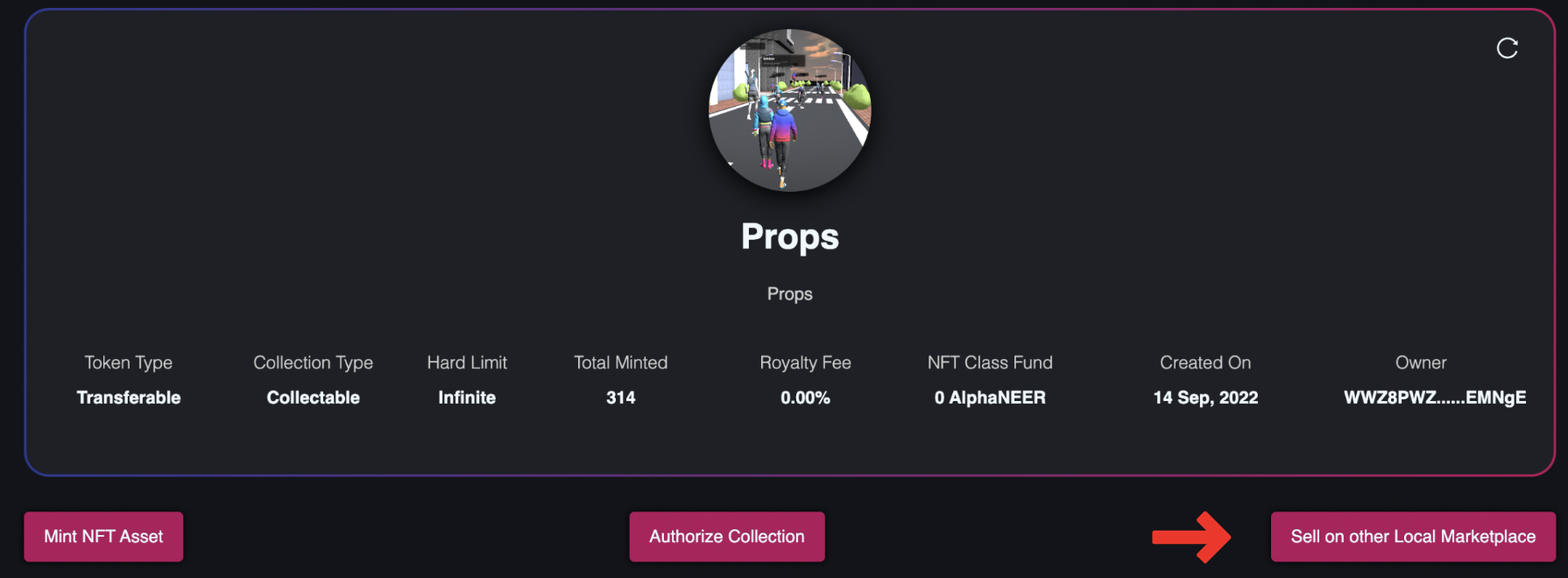Click the Props description text under the title

click(x=789, y=294)
